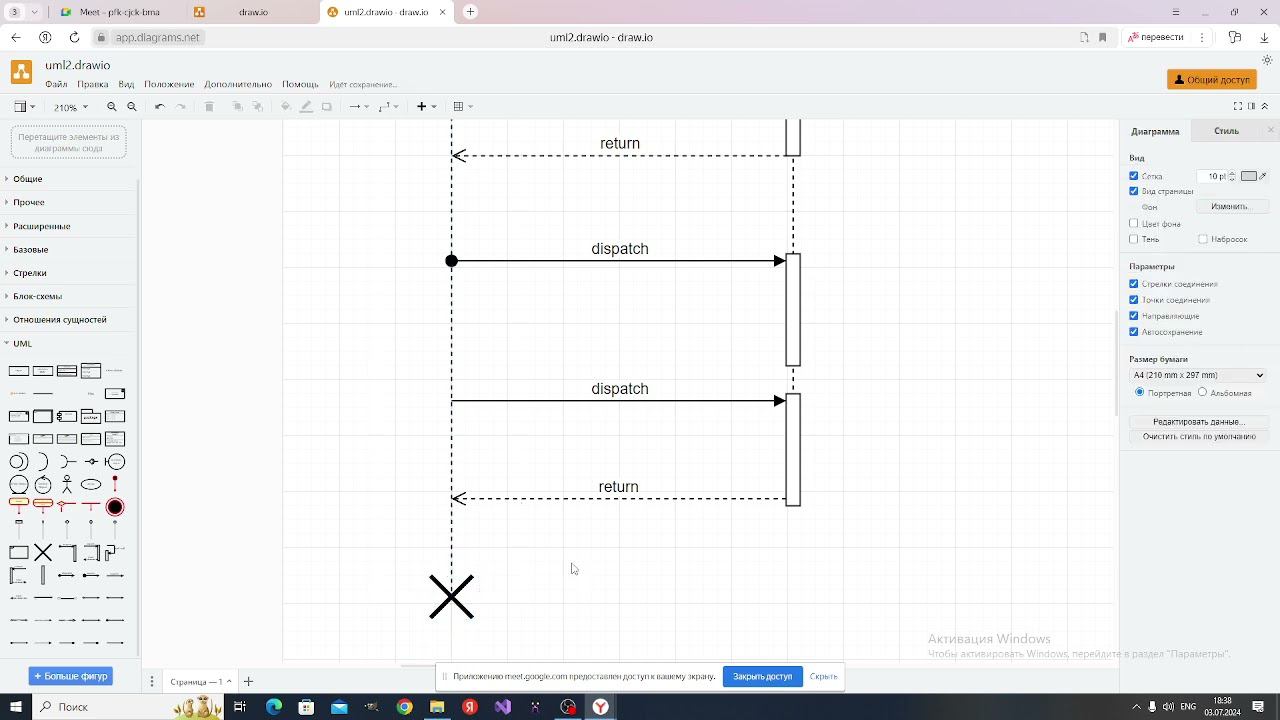Pick the red-ringed black end-state circle shape
1280x720 pixels.
115,508
